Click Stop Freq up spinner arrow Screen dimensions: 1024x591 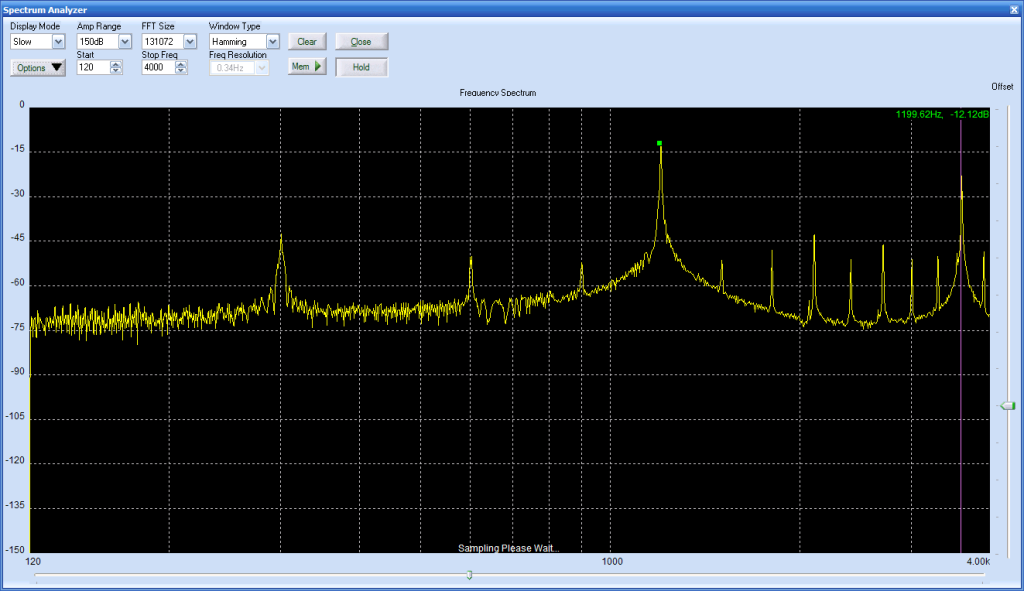tap(181, 64)
